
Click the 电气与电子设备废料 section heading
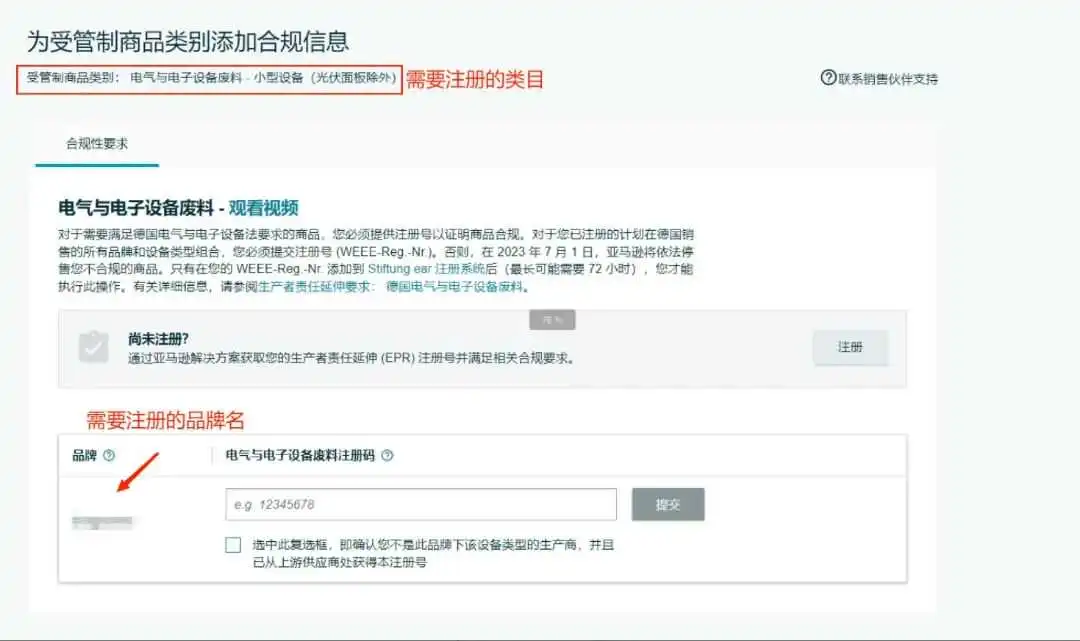[x=136, y=208]
